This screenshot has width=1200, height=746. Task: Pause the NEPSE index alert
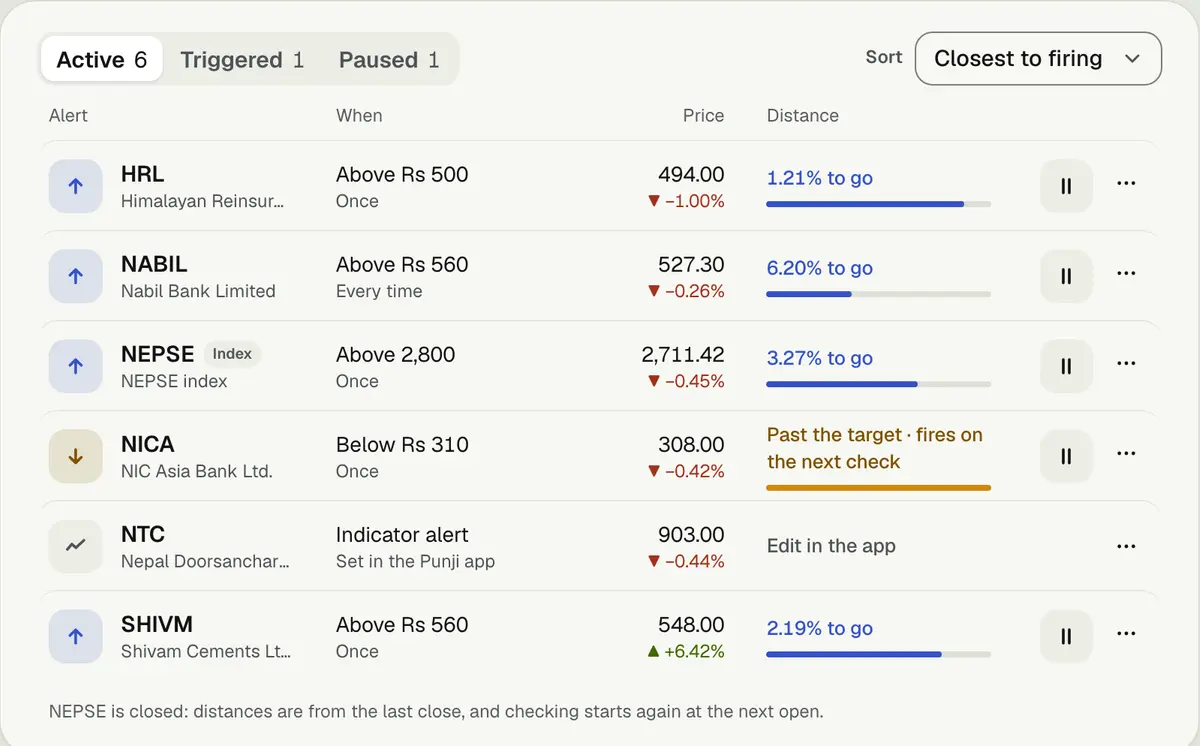[1066, 366]
